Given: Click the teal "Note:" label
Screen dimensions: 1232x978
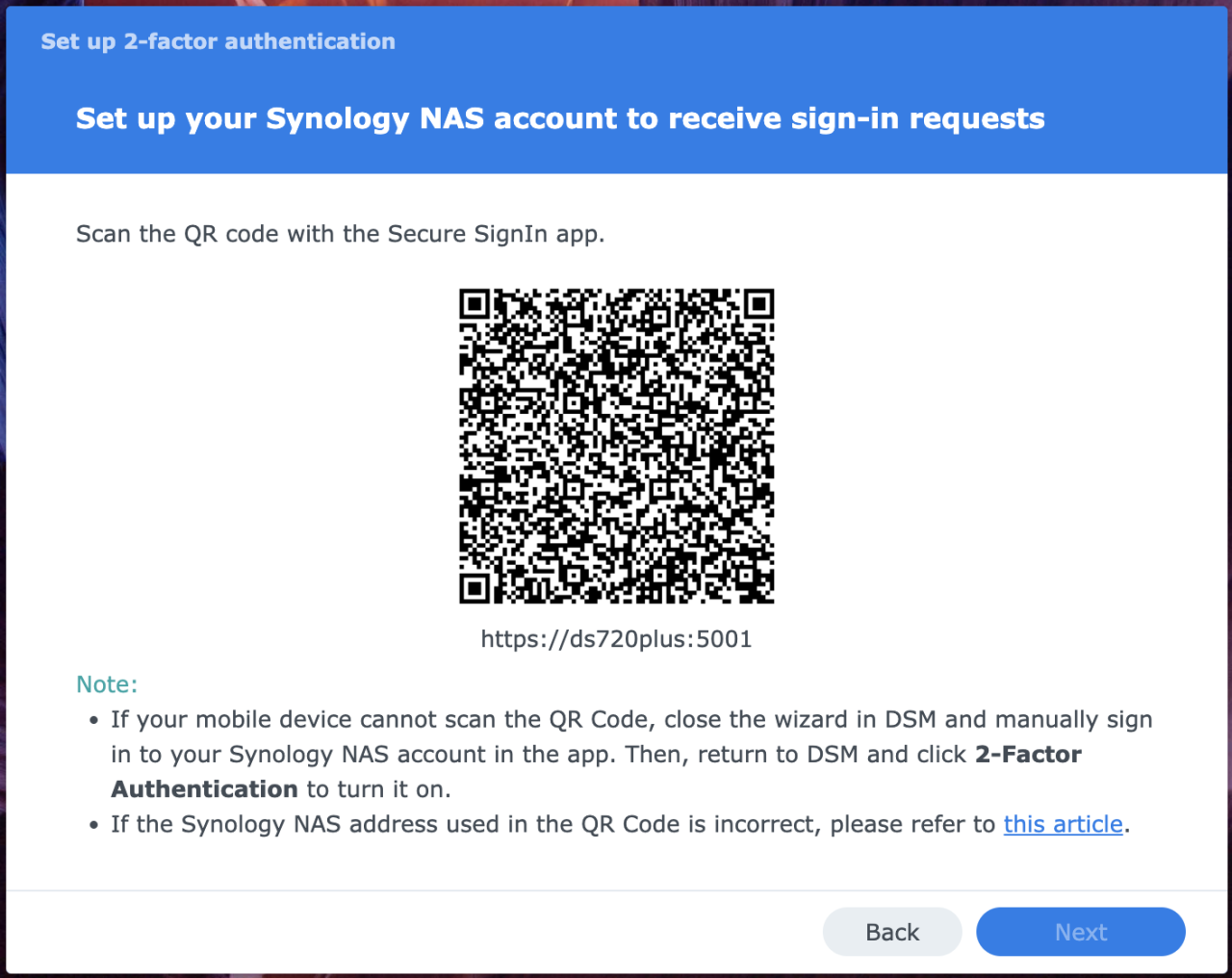Looking at the screenshot, I should (107, 684).
